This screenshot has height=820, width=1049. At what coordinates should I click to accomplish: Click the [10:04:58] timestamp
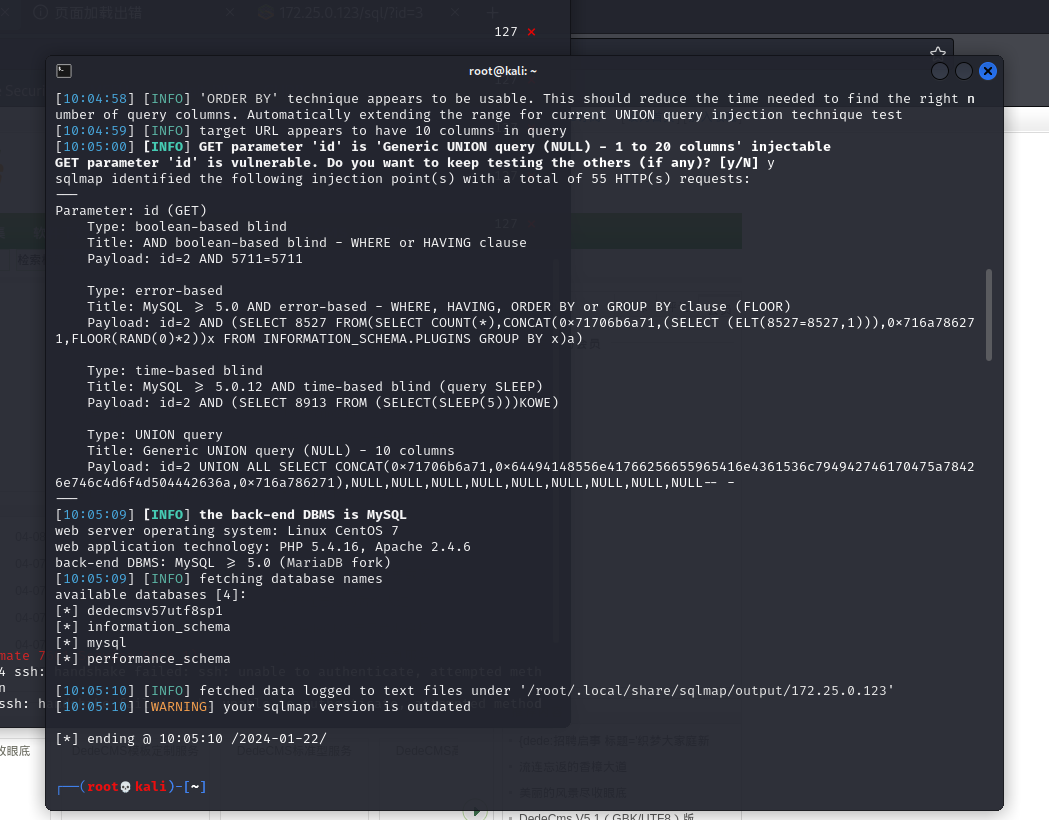tap(95, 99)
